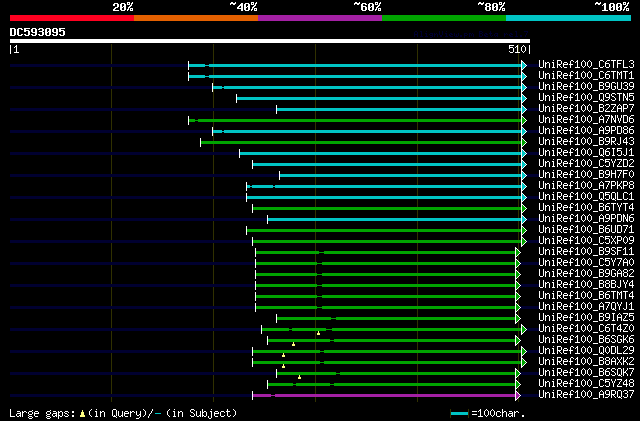The image size is (640, 421).
Task: Select the UniRef100_B6TMT4 label
Action: click(586, 296)
